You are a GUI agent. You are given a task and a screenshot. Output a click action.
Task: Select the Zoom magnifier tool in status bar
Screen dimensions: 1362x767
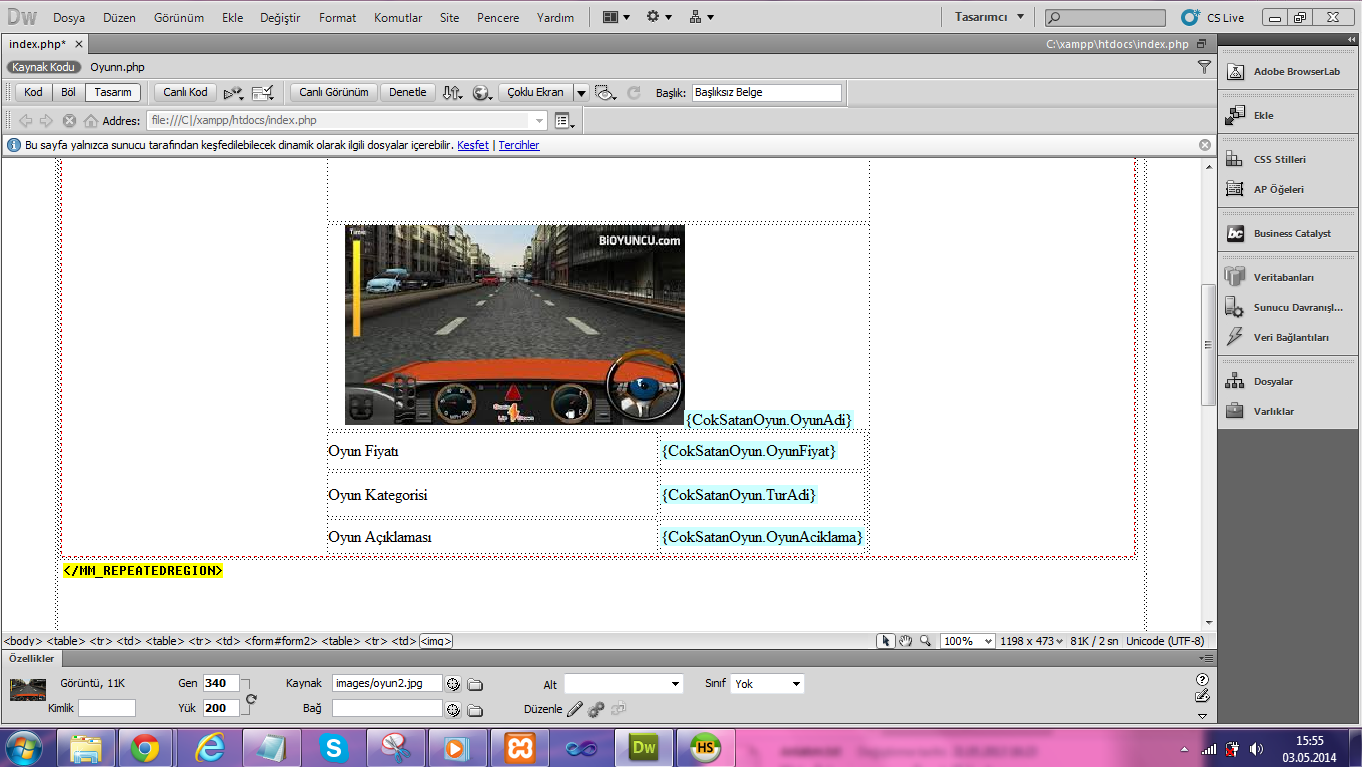click(x=926, y=641)
